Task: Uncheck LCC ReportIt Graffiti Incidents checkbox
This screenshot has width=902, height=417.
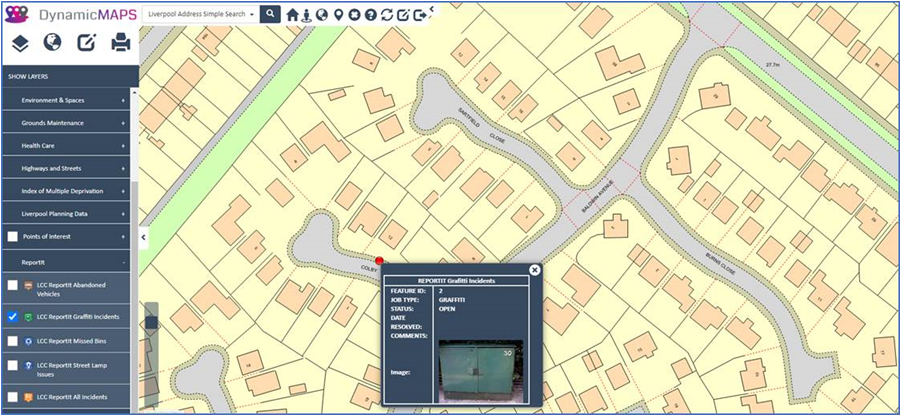Action: pos(13,316)
